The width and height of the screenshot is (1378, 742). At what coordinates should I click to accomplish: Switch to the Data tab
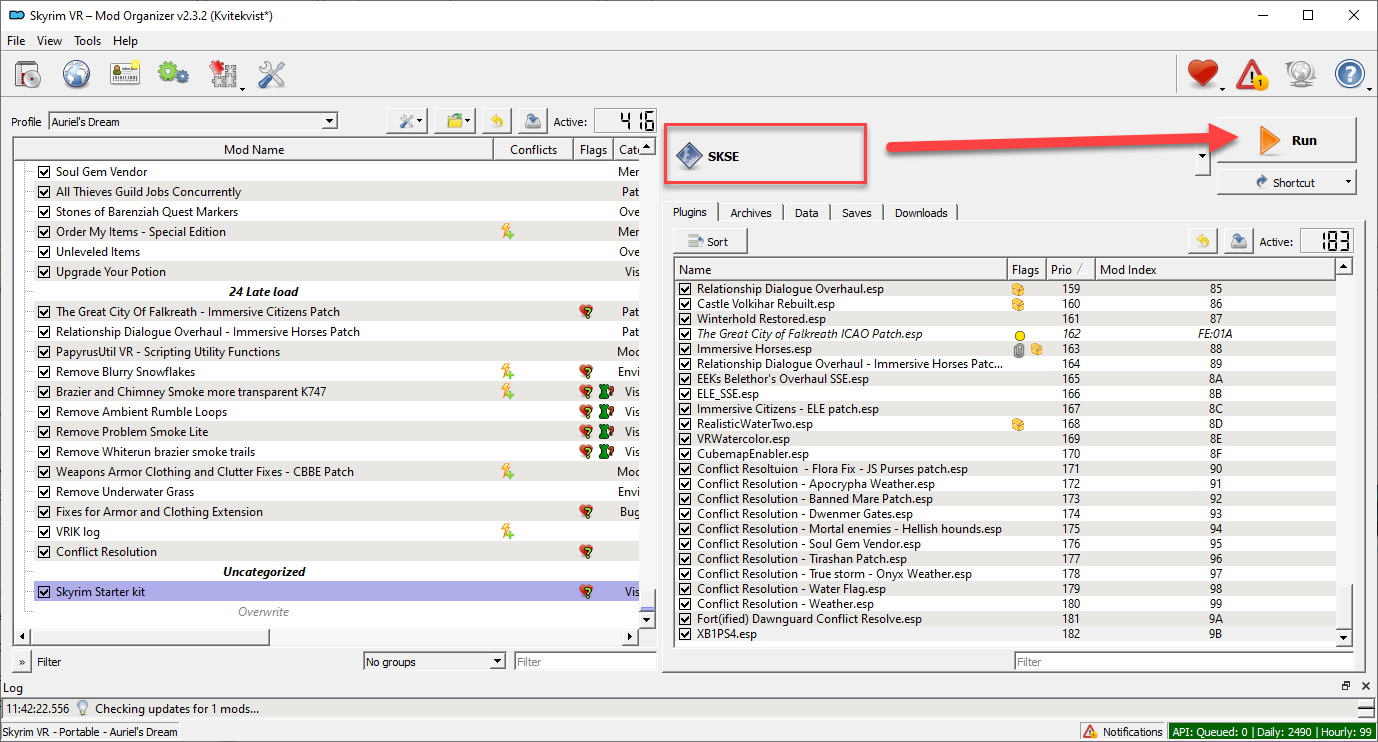coord(806,212)
